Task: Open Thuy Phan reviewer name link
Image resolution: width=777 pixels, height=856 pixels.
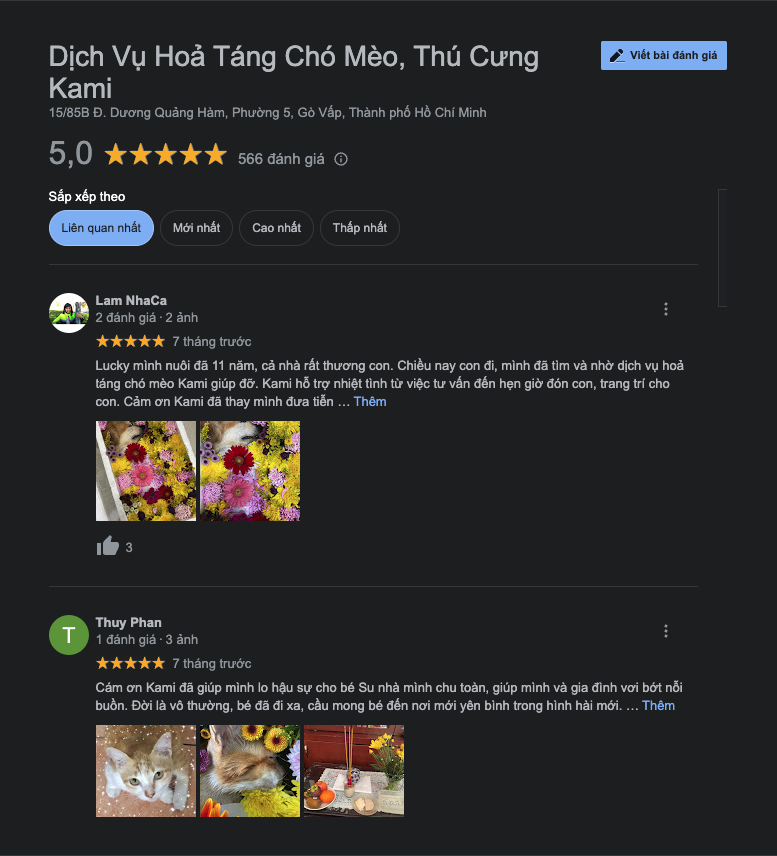Action: [x=128, y=623]
